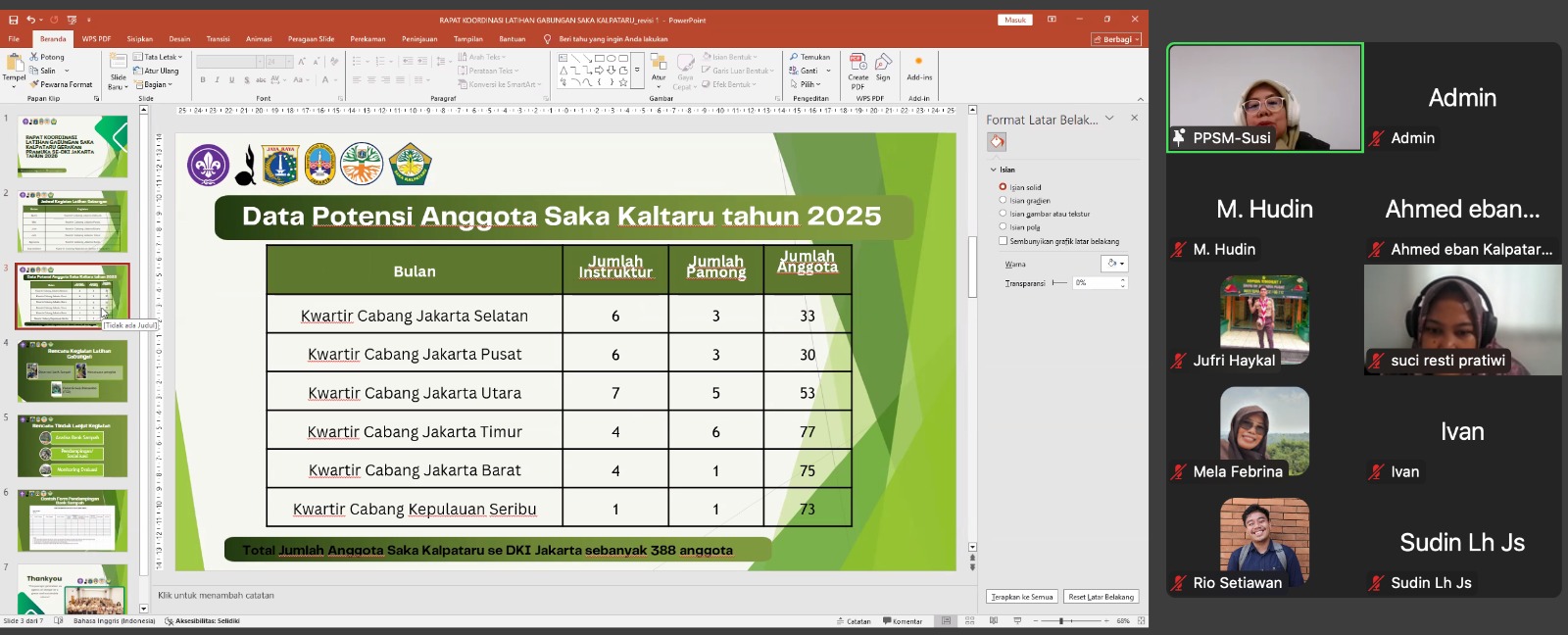Switch to slide sorter view in status bar
The width and height of the screenshot is (1568, 635).
coord(969,621)
